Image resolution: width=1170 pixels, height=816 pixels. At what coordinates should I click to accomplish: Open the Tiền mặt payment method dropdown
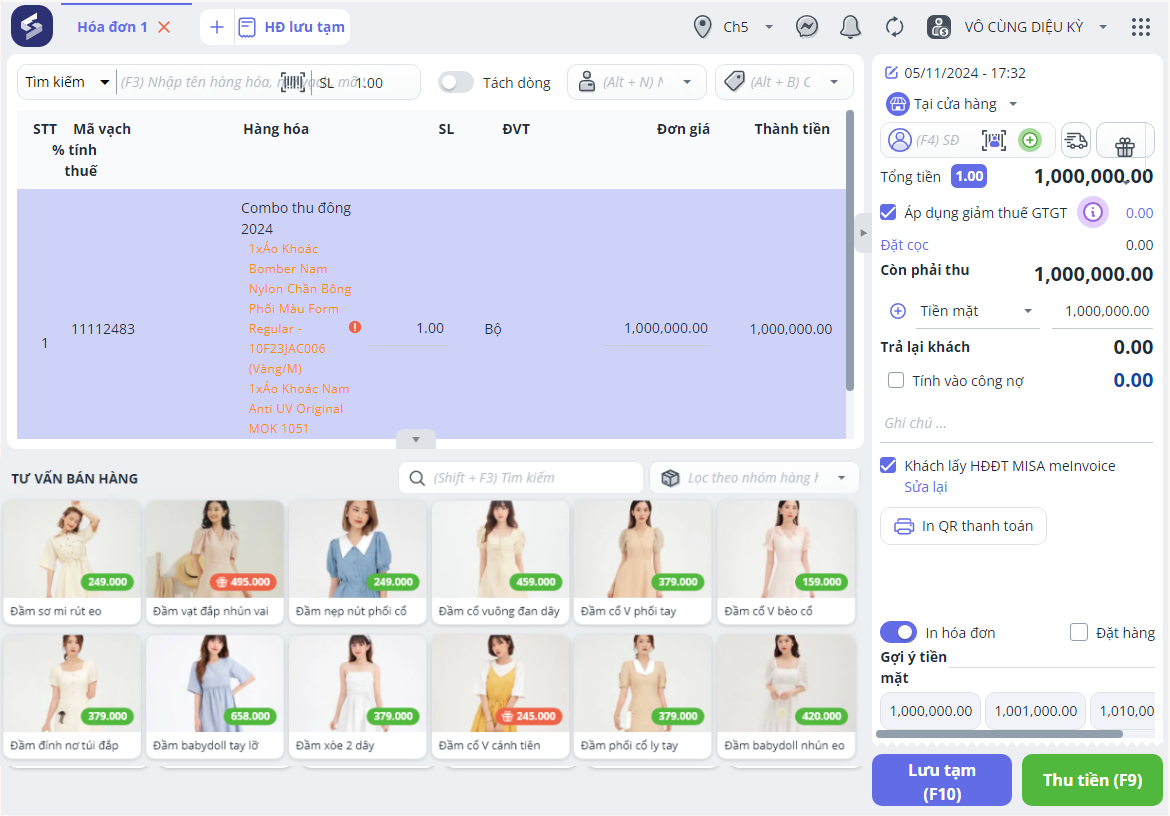click(1027, 311)
